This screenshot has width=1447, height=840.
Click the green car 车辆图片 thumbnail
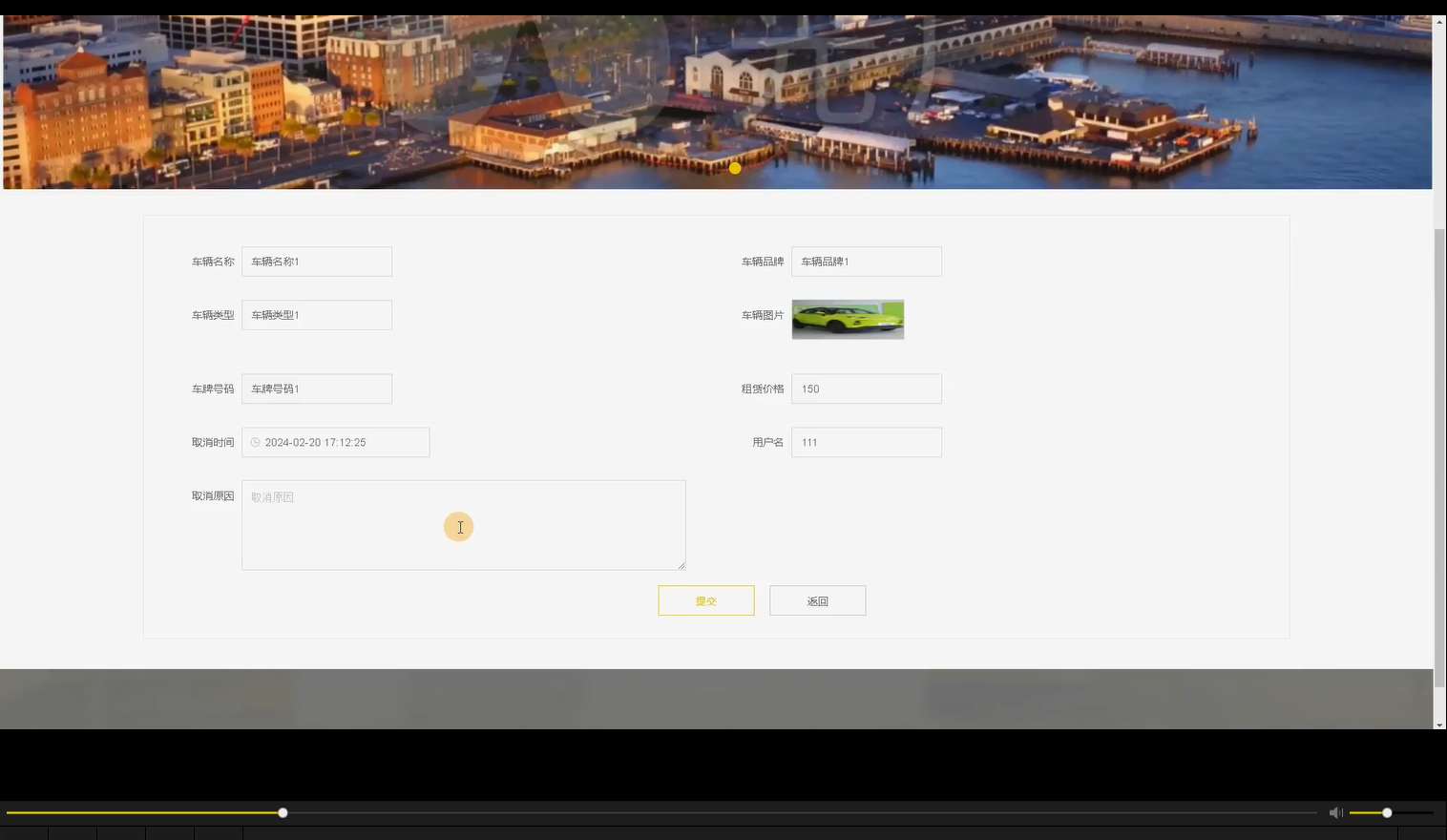(848, 320)
